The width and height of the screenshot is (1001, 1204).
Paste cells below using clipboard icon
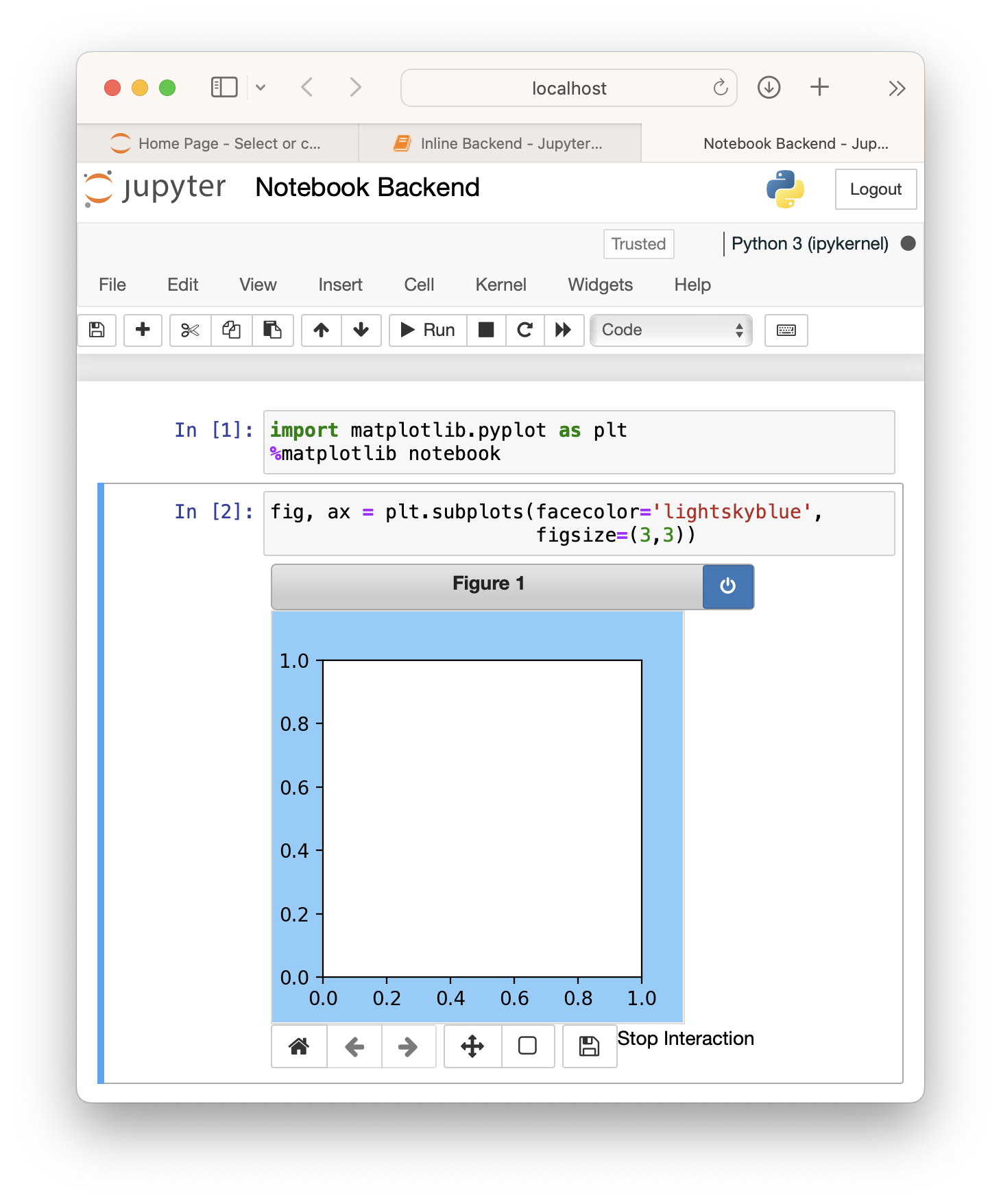pos(272,330)
